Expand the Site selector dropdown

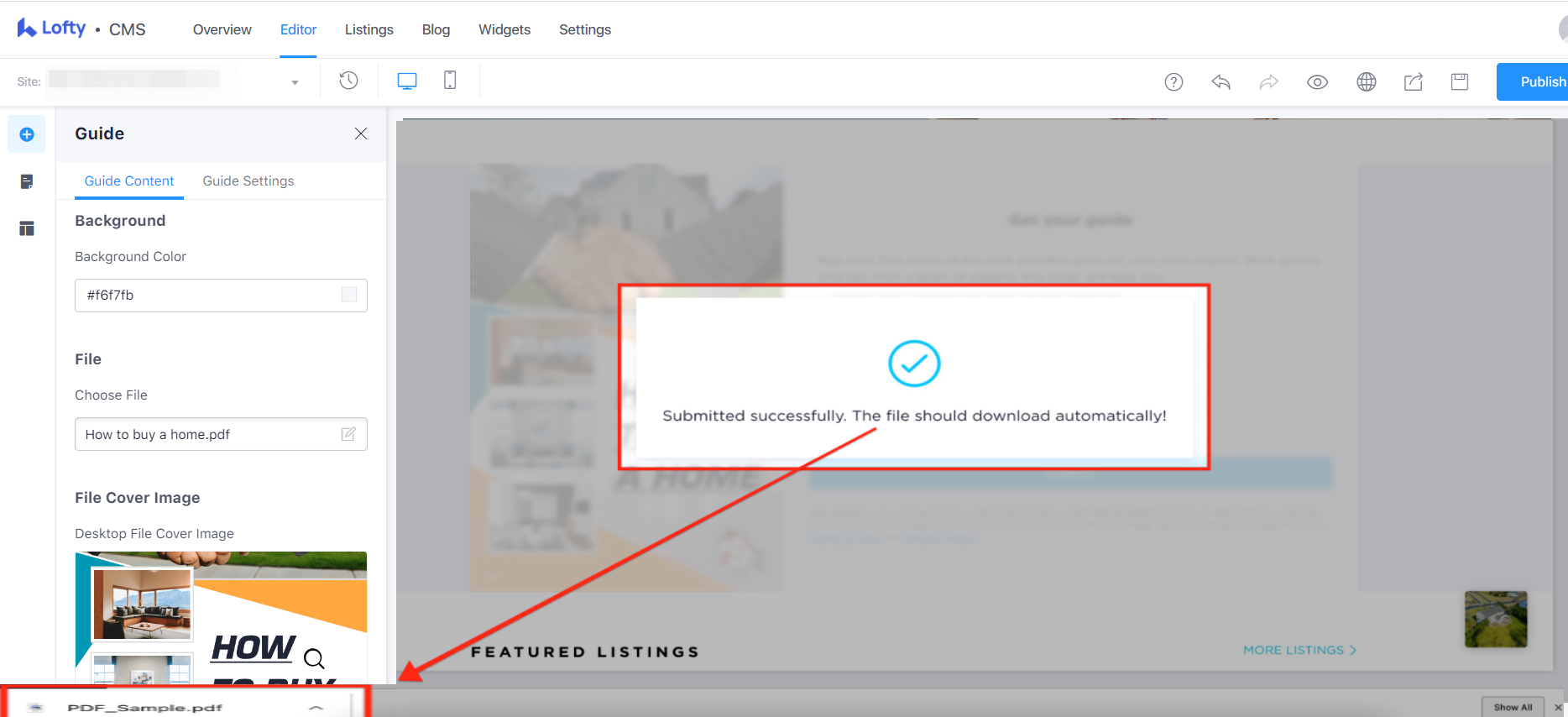point(295,82)
